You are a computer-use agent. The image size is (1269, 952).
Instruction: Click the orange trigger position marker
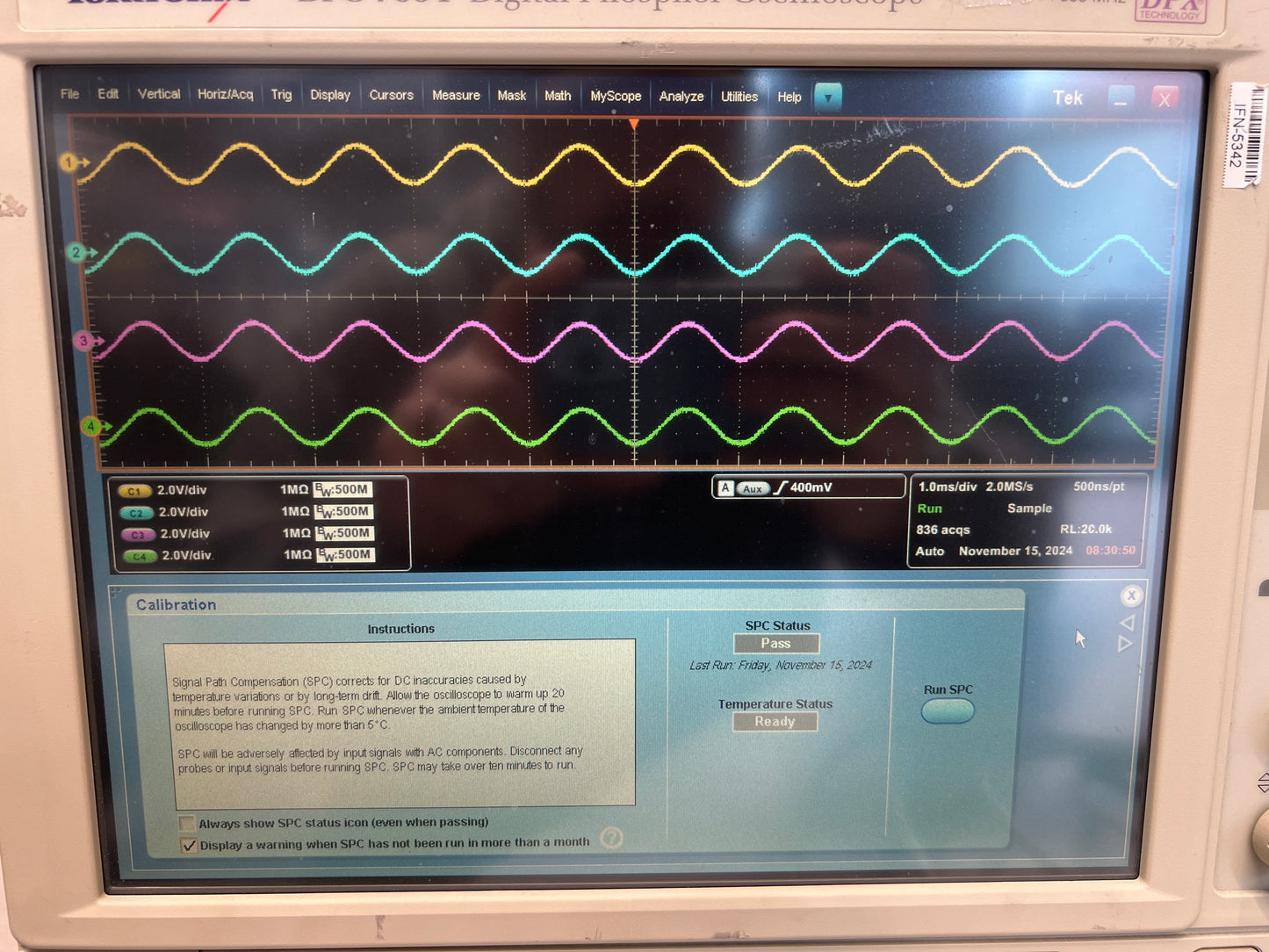[634, 125]
